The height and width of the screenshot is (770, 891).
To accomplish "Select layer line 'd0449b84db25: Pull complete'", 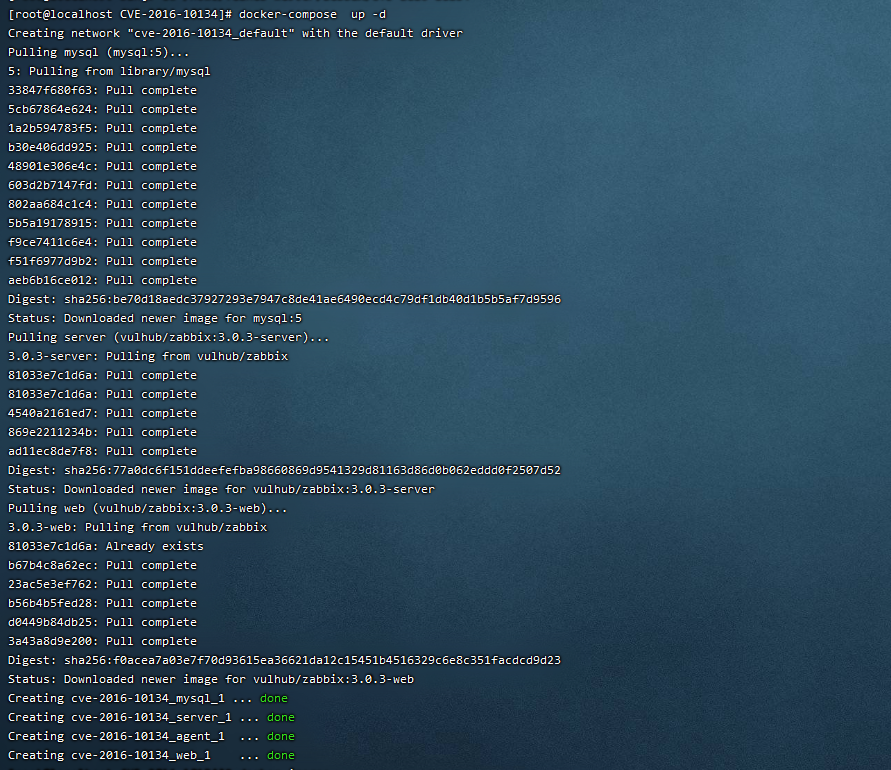I will (x=102, y=622).
